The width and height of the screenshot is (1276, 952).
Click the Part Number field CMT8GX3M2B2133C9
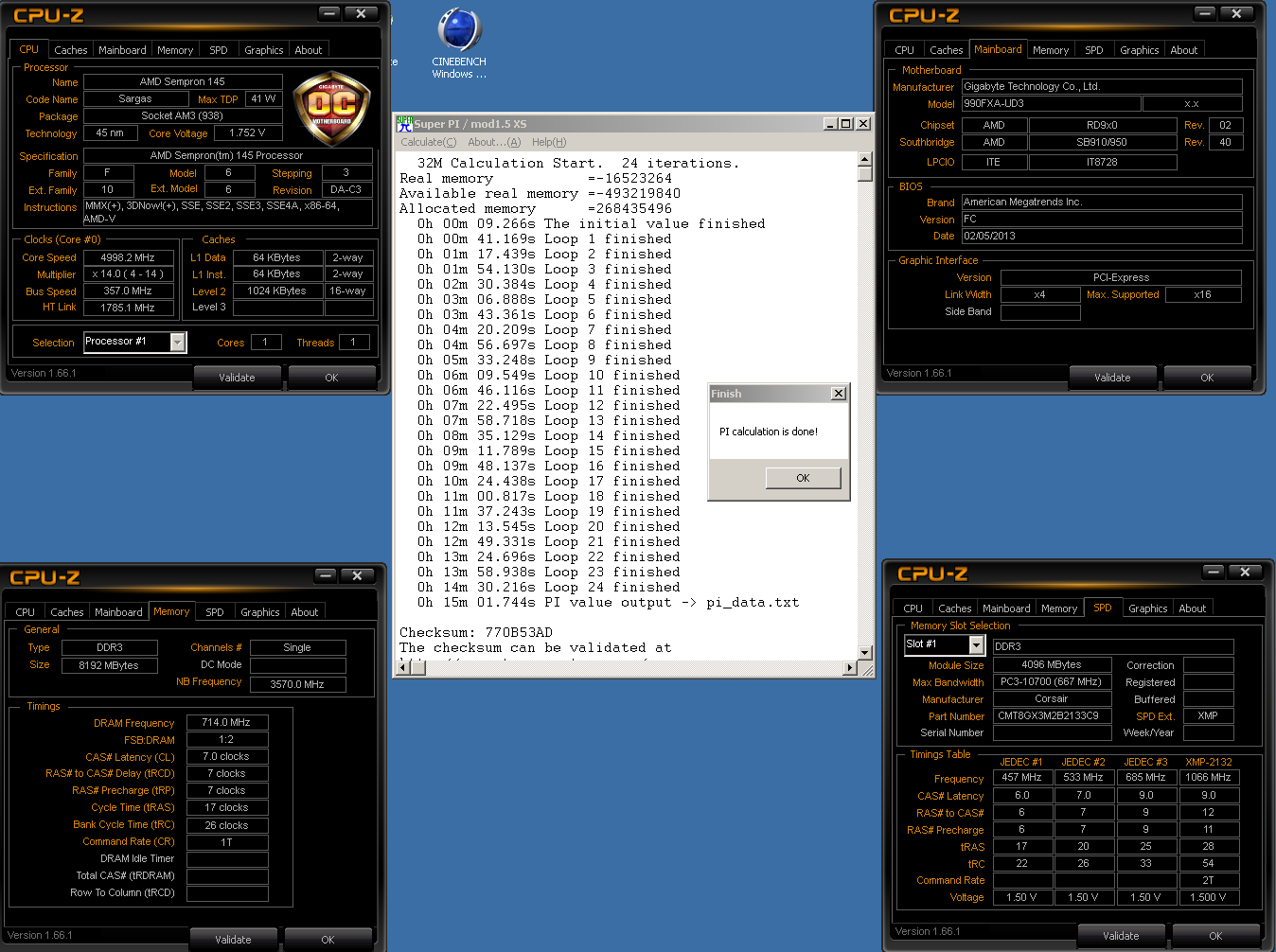(x=1051, y=716)
